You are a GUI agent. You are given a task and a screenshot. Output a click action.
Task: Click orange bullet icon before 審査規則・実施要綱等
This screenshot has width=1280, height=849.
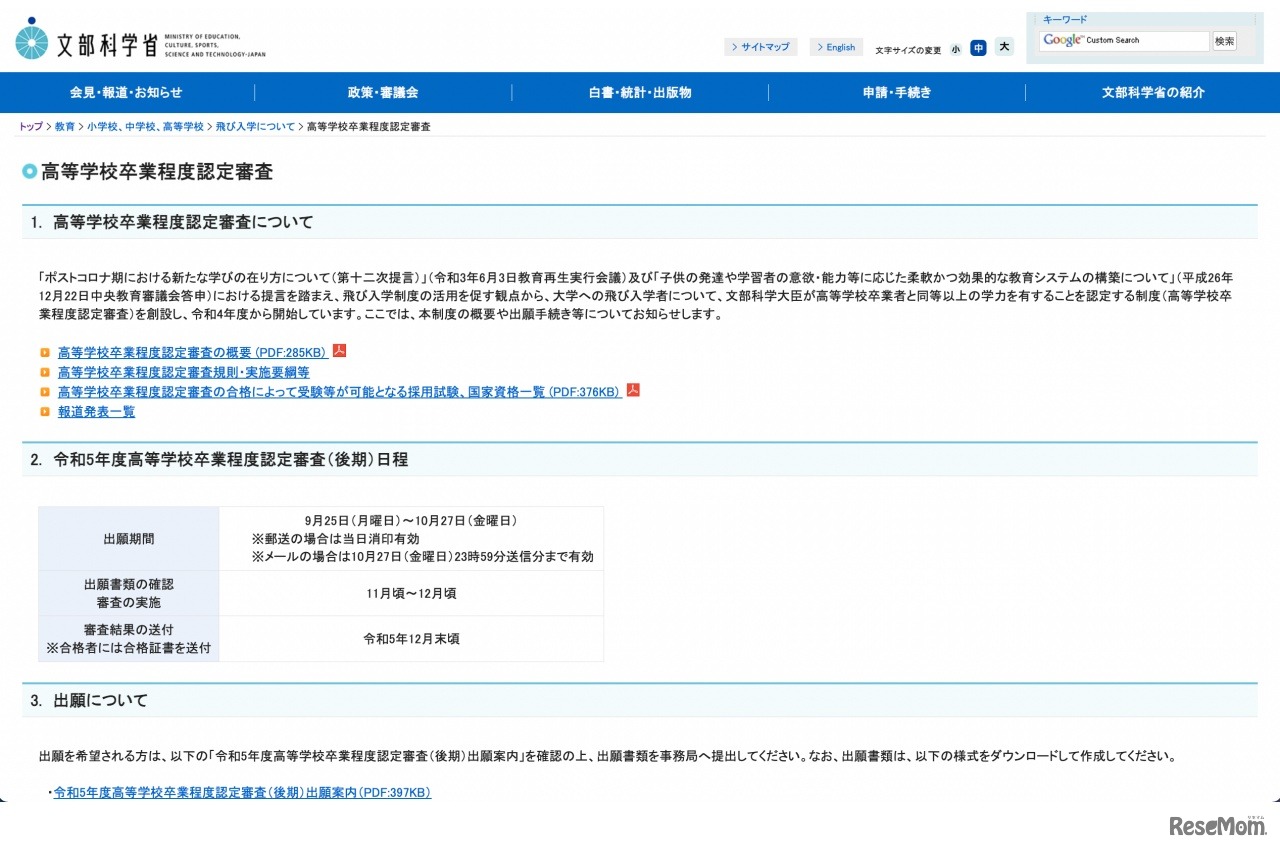[45, 372]
